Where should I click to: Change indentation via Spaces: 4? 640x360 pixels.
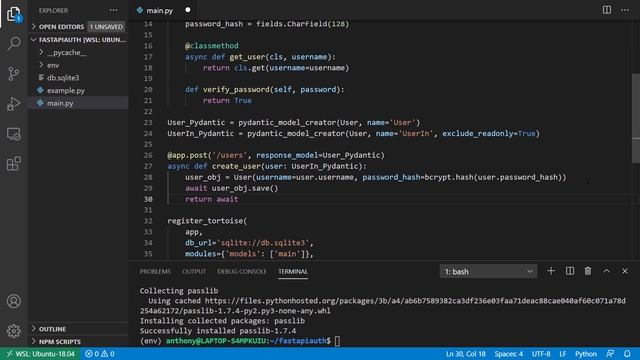click(x=508, y=354)
